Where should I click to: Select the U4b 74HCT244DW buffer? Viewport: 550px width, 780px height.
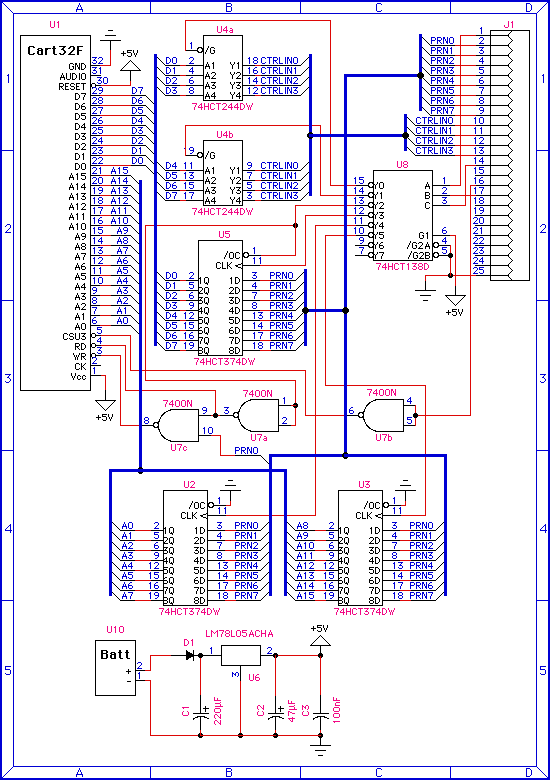tap(223, 173)
